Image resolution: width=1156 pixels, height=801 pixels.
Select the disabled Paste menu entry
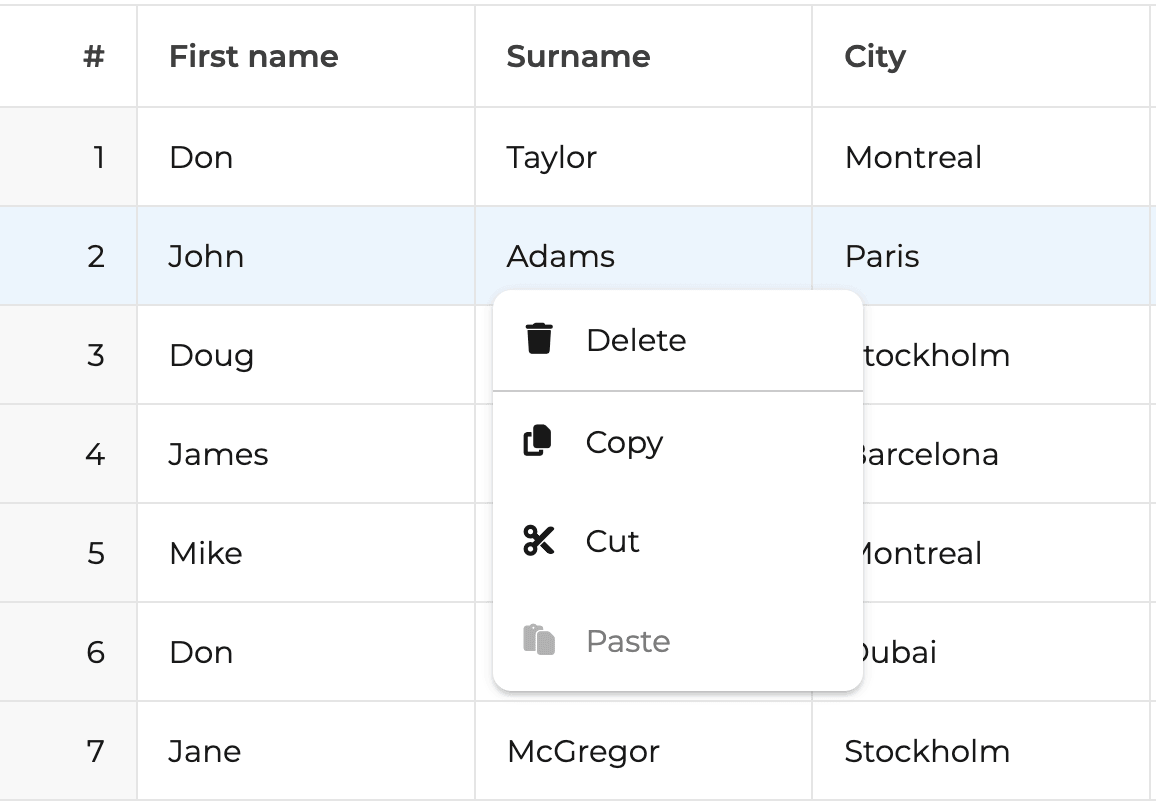[x=678, y=640]
